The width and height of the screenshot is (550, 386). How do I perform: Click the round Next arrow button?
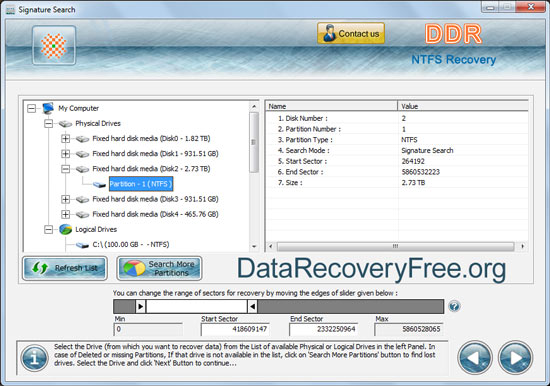tap(515, 358)
